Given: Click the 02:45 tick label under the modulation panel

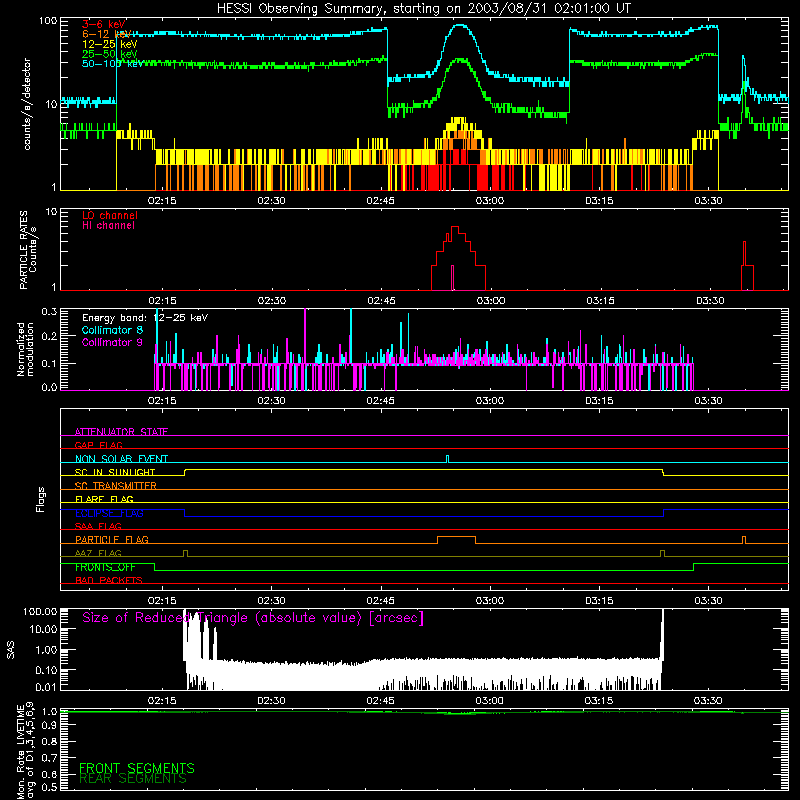Looking at the screenshot, I should pos(381,401).
